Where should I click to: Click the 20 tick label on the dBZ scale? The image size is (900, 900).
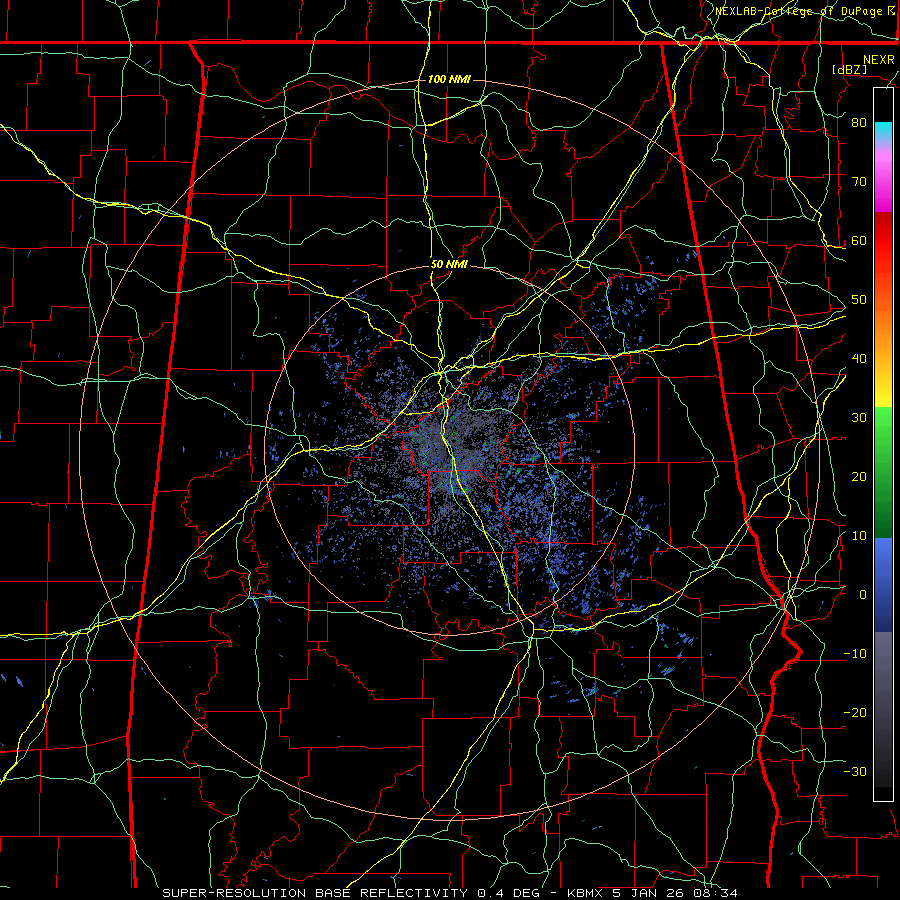click(x=859, y=477)
